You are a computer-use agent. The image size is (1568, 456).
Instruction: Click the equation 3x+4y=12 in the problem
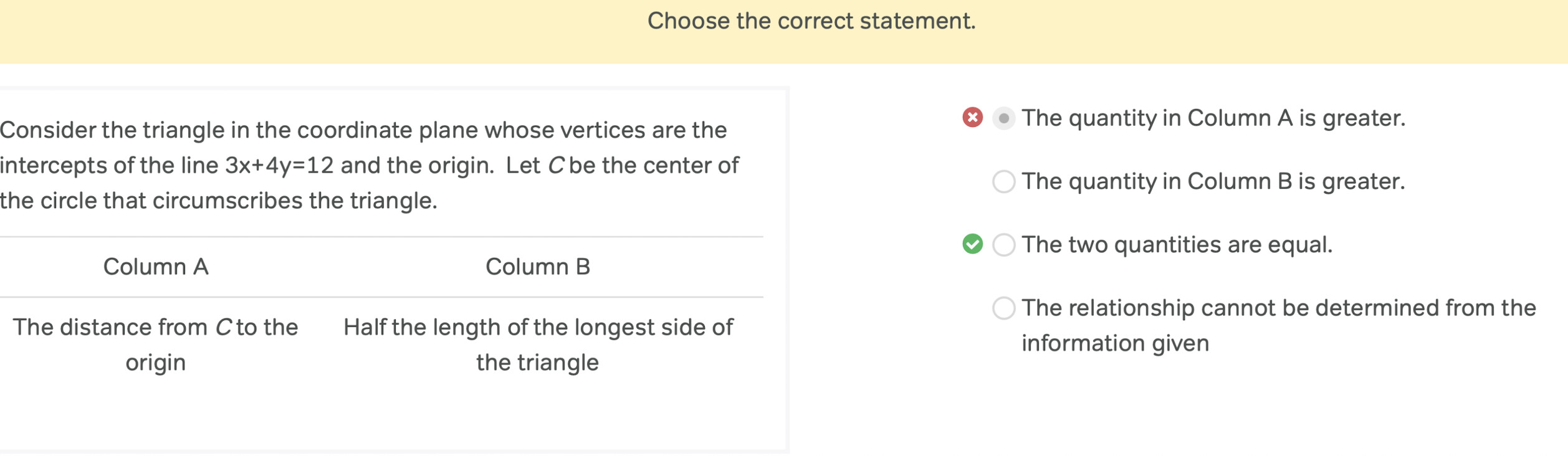click(x=279, y=166)
